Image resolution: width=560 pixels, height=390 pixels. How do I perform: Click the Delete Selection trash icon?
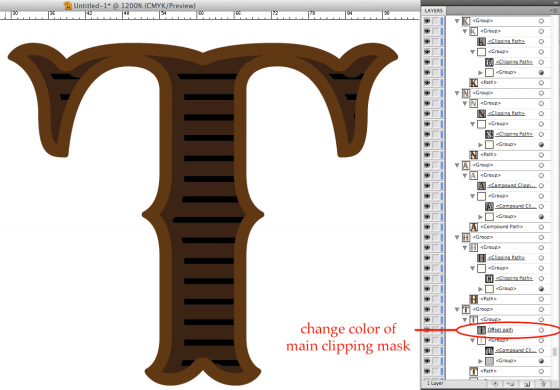(x=542, y=384)
